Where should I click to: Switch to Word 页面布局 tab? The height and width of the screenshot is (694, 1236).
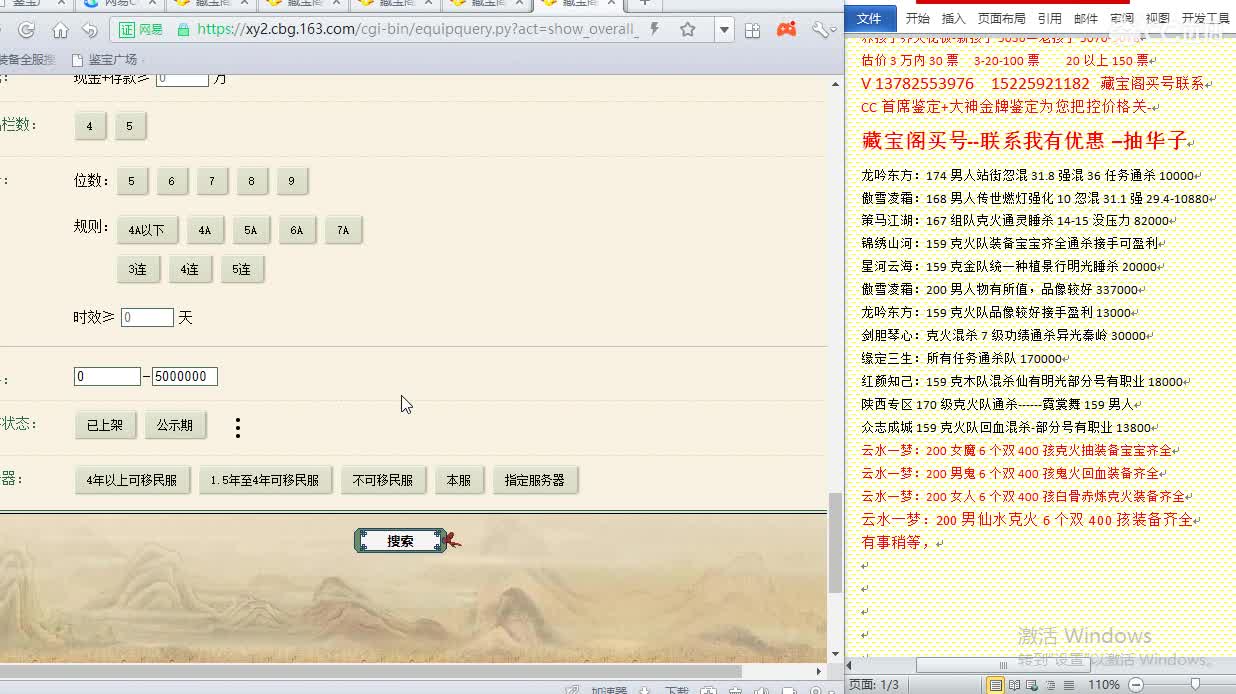tap(1002, 18)
